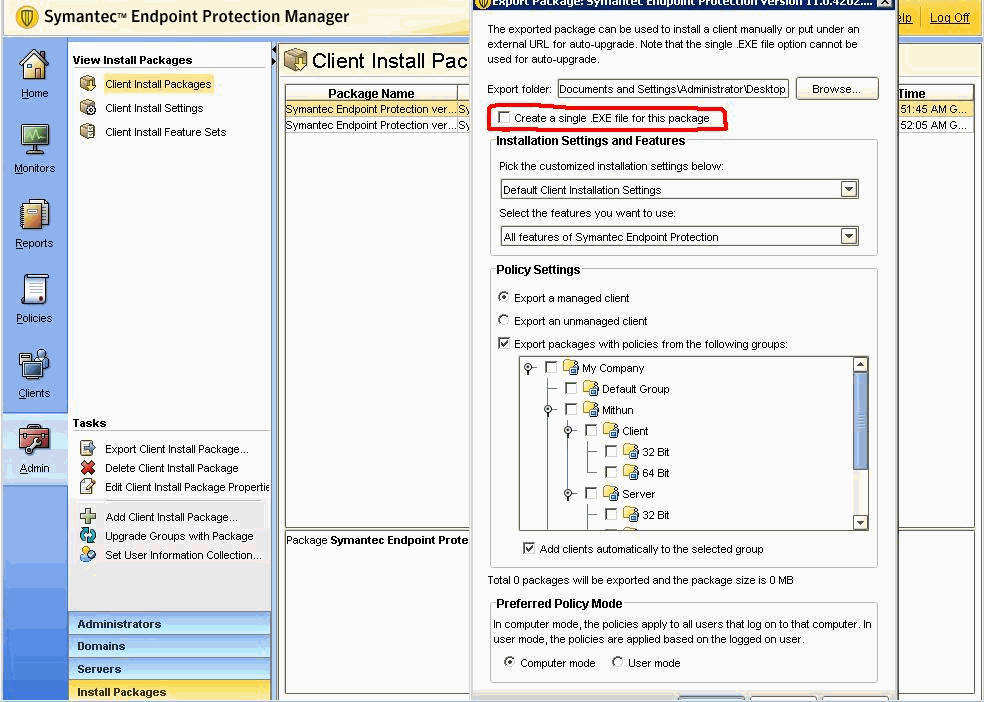This screenshot has height=702, width=984.
Task: Open the Install Packages admin tab
Action: (169, 691)
